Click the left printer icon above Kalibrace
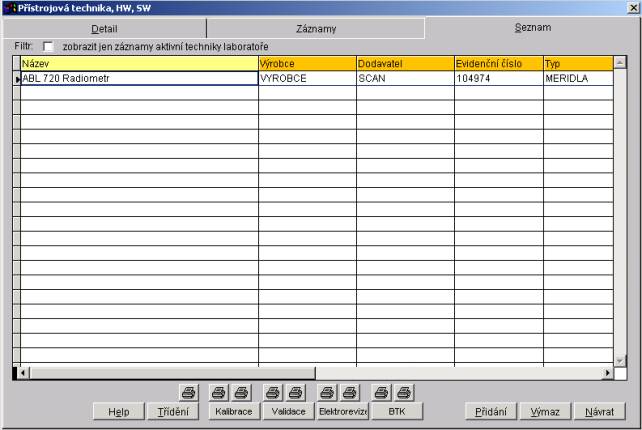Image resolution: width=642 pixels, height=430 pixels. pos(216,392)
